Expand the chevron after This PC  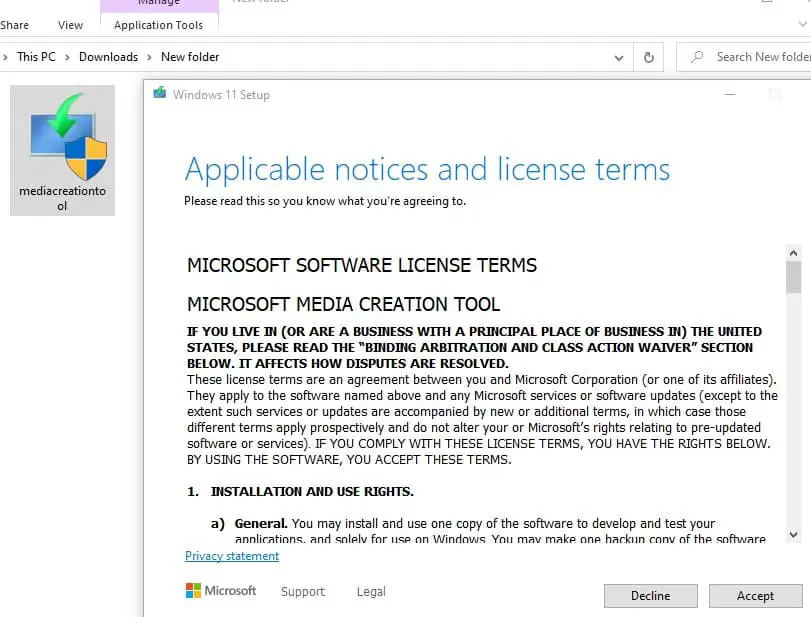click(x=67, y=57)
